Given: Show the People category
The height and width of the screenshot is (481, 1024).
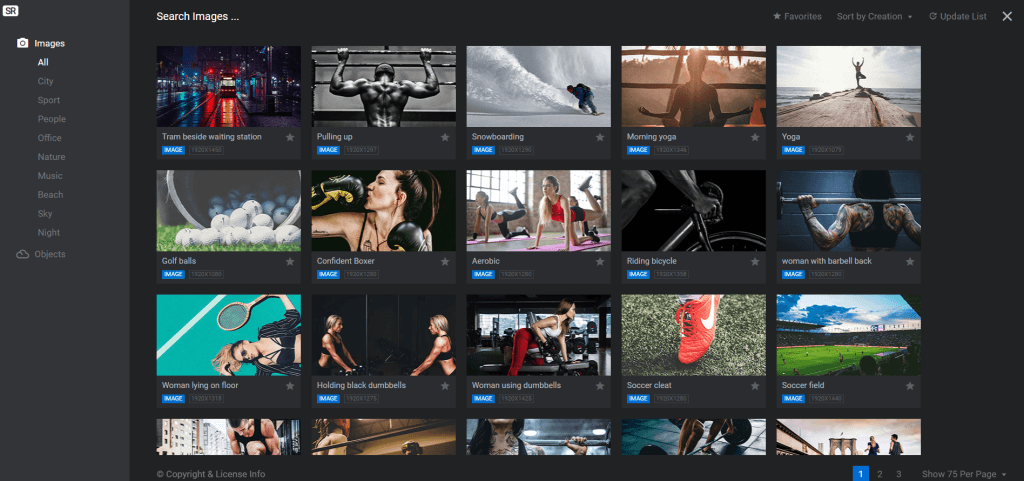Looking at the screenshot, I should [x=52, y=119].
